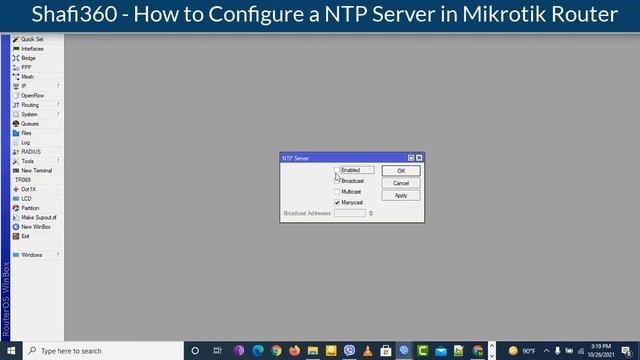Minimize the NTP Server dialog window
Image resolution: width=640 pixels, height=360 pixels.
[411, 158]
